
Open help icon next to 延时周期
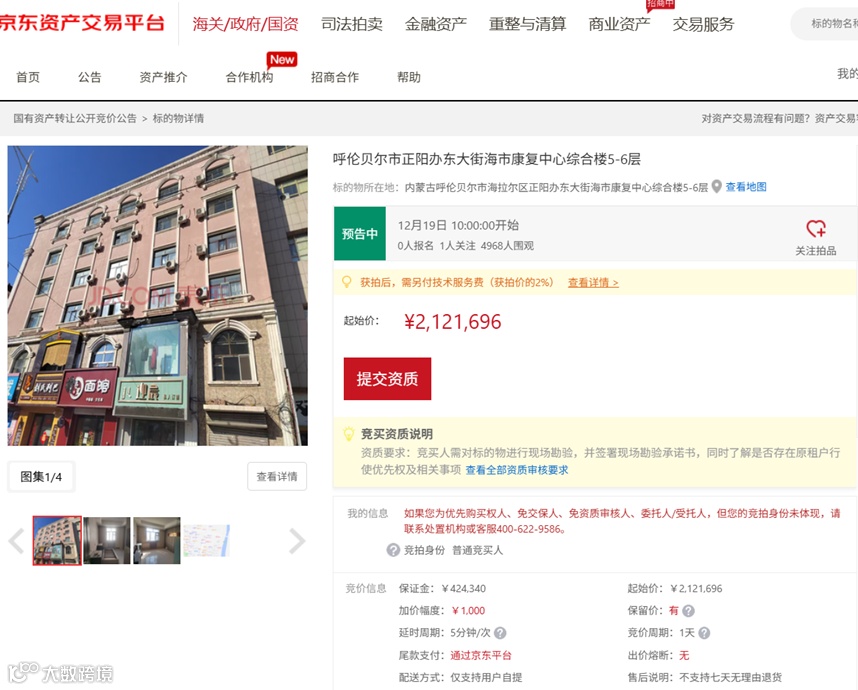pos(500,633)
